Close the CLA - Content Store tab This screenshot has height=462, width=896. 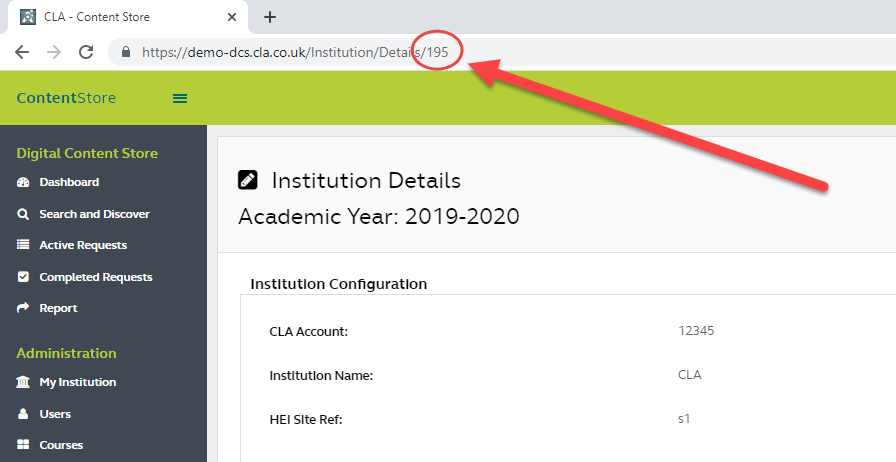coord(233,17)
